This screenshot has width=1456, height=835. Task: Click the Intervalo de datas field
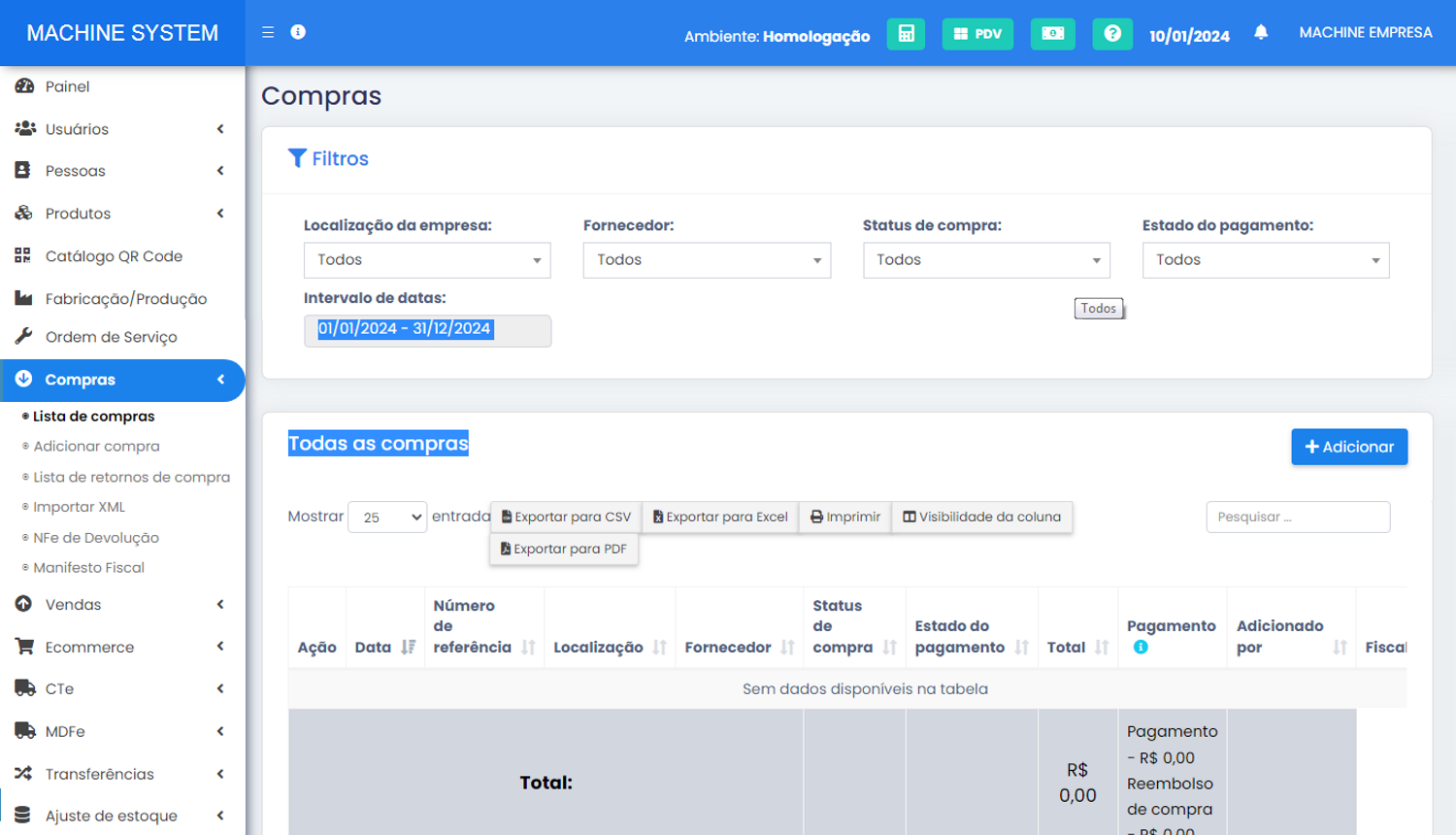pyautogui.click(x=427, y=330)
